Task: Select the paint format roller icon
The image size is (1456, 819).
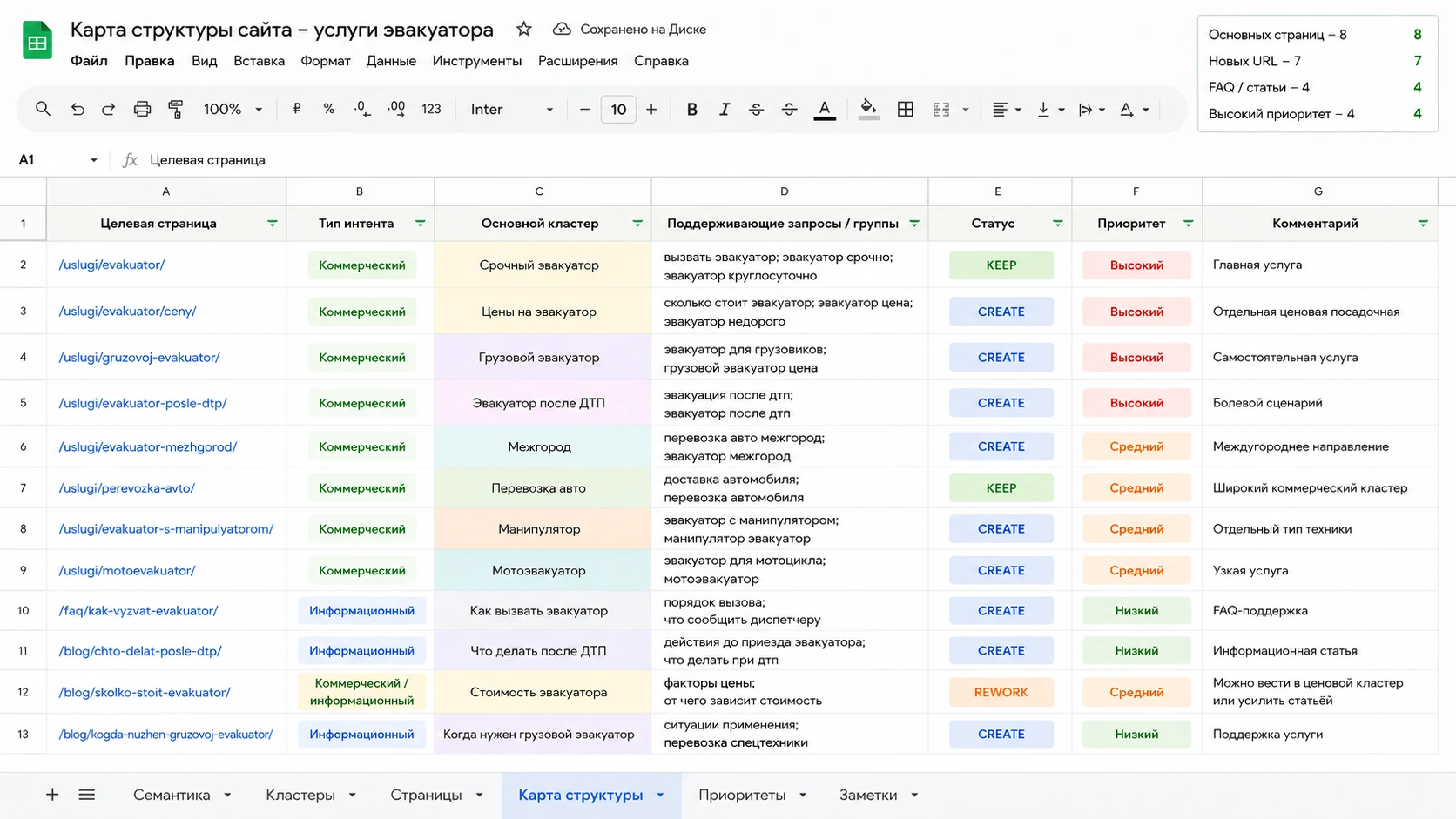Action: click(175, 109)
